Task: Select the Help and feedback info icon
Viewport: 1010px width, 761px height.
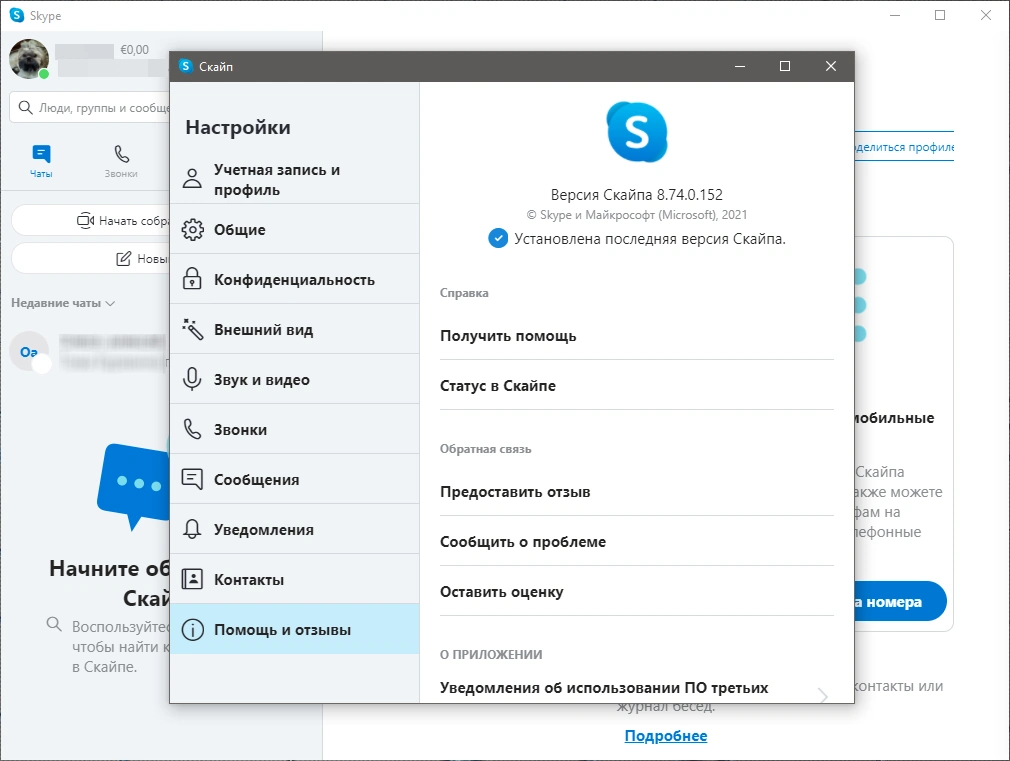Action: (x=192, y=629)
